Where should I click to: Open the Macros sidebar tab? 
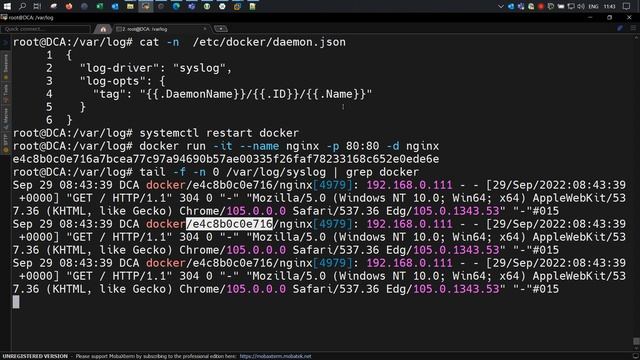tap(6, 118)
